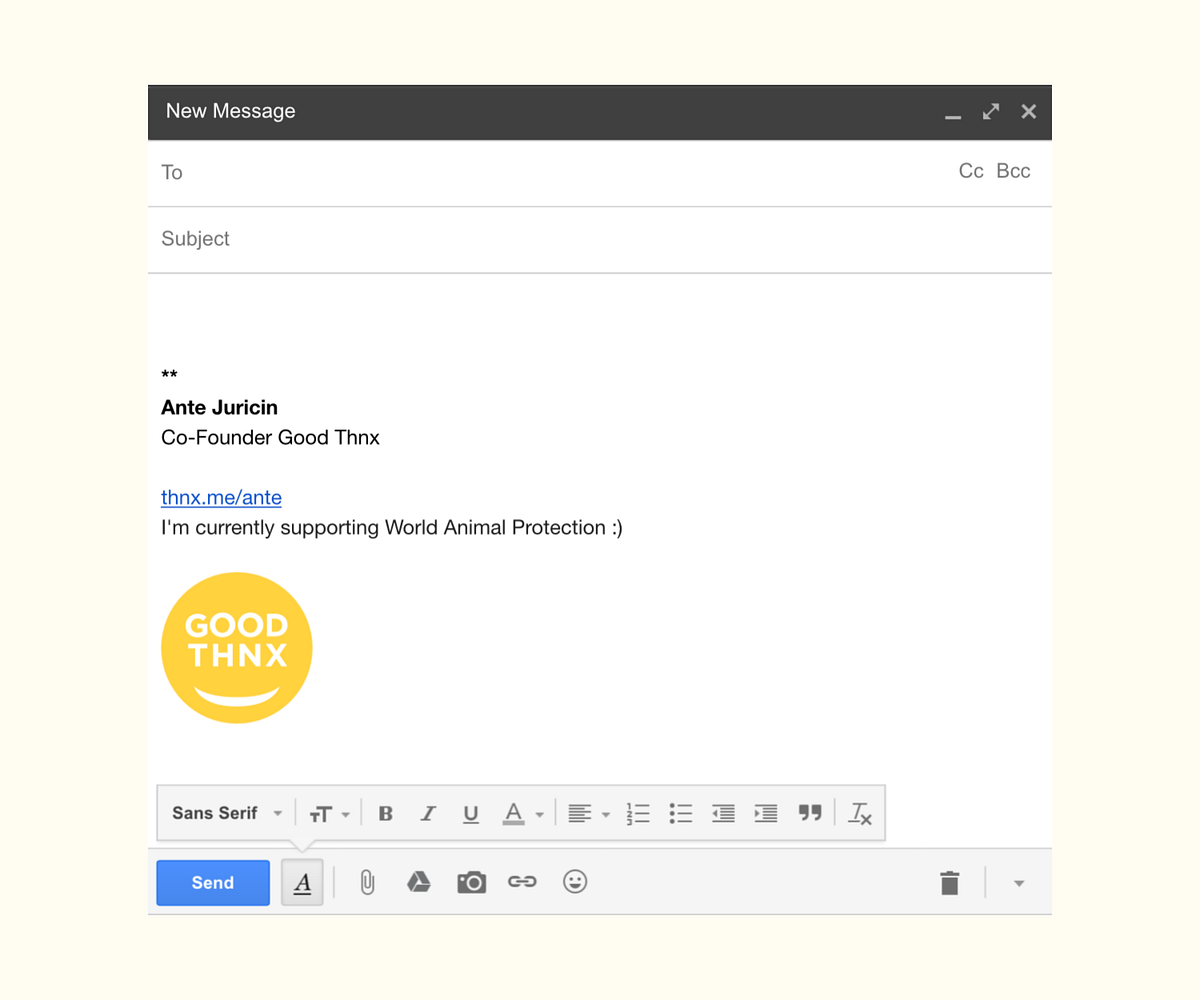Insert a bulleted list
This screenshot has height=1000, width=1200.
[681, 813]
